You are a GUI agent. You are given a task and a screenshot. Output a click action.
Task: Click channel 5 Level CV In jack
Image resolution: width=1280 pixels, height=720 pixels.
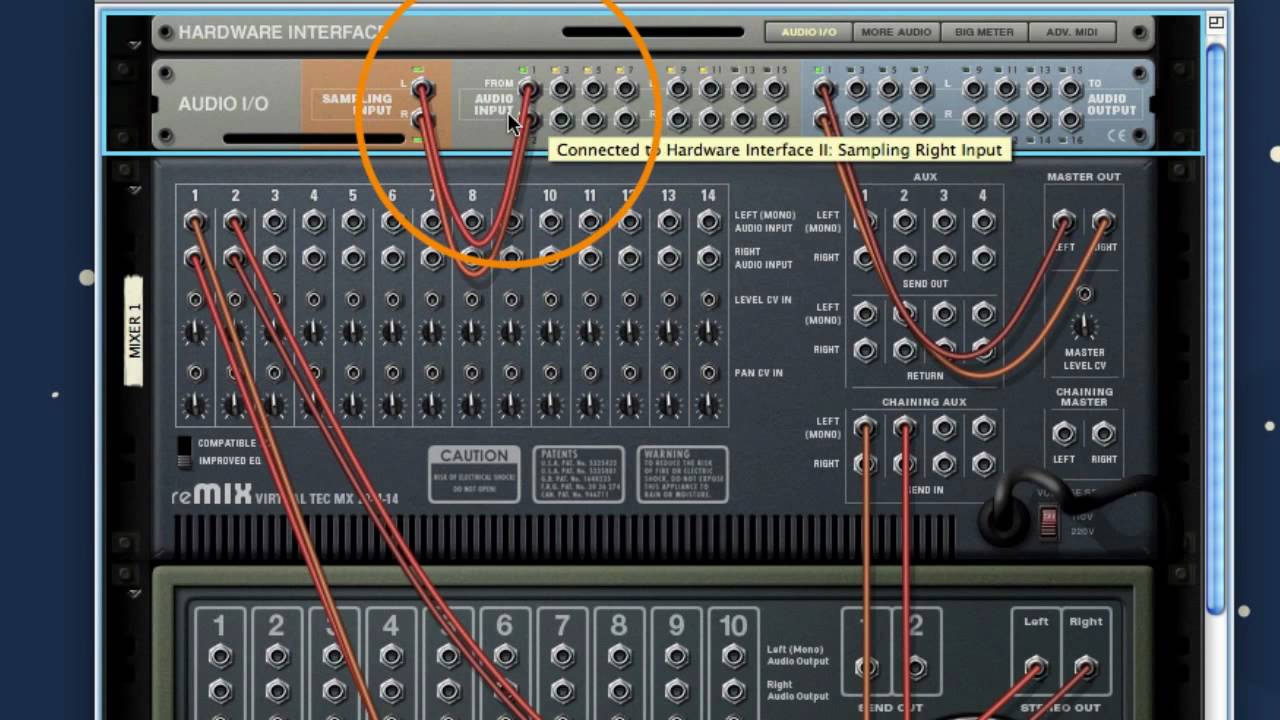pos(353,300)
